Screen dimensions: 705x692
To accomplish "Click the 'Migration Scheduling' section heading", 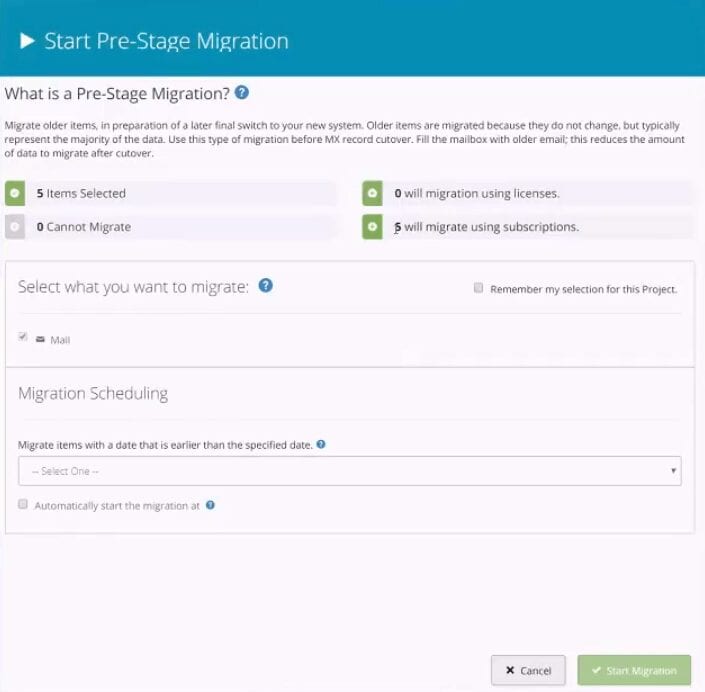I will 93,393.
